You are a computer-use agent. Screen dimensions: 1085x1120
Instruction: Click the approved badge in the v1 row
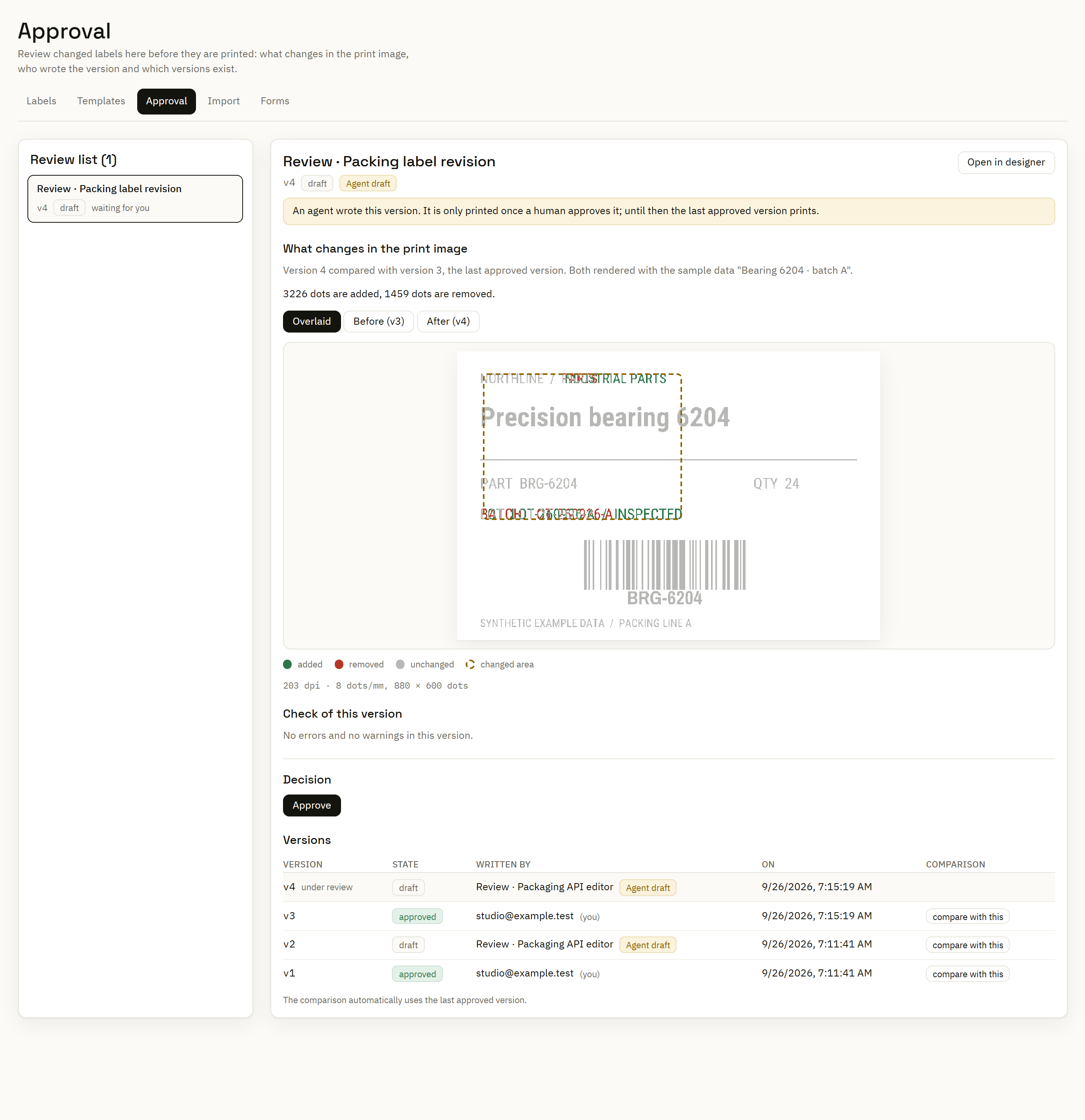pos(417,974)
